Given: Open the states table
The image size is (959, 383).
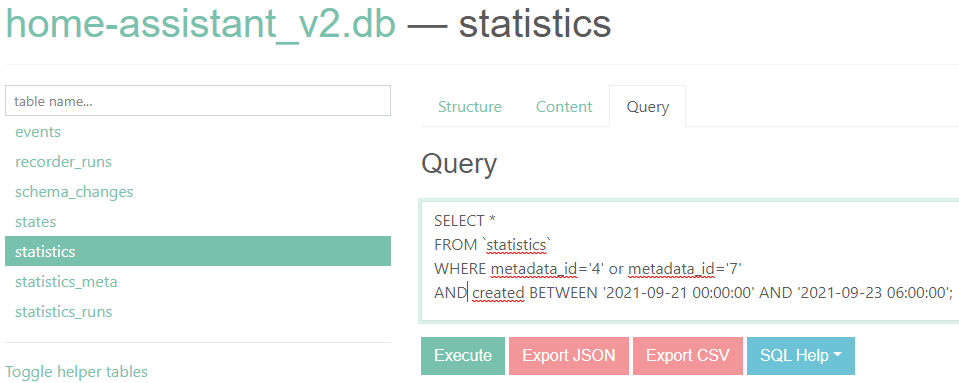Looking at the screenshot, I should point(35,221).
